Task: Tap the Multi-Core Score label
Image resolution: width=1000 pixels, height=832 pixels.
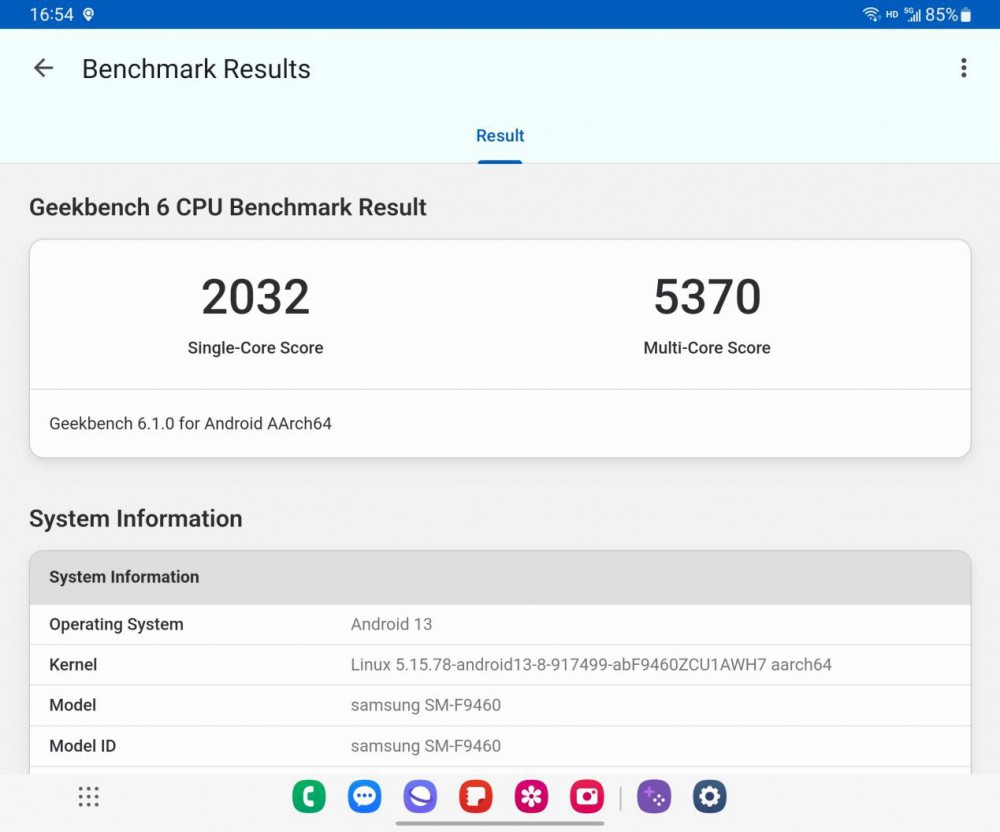Action: [707, 347]
